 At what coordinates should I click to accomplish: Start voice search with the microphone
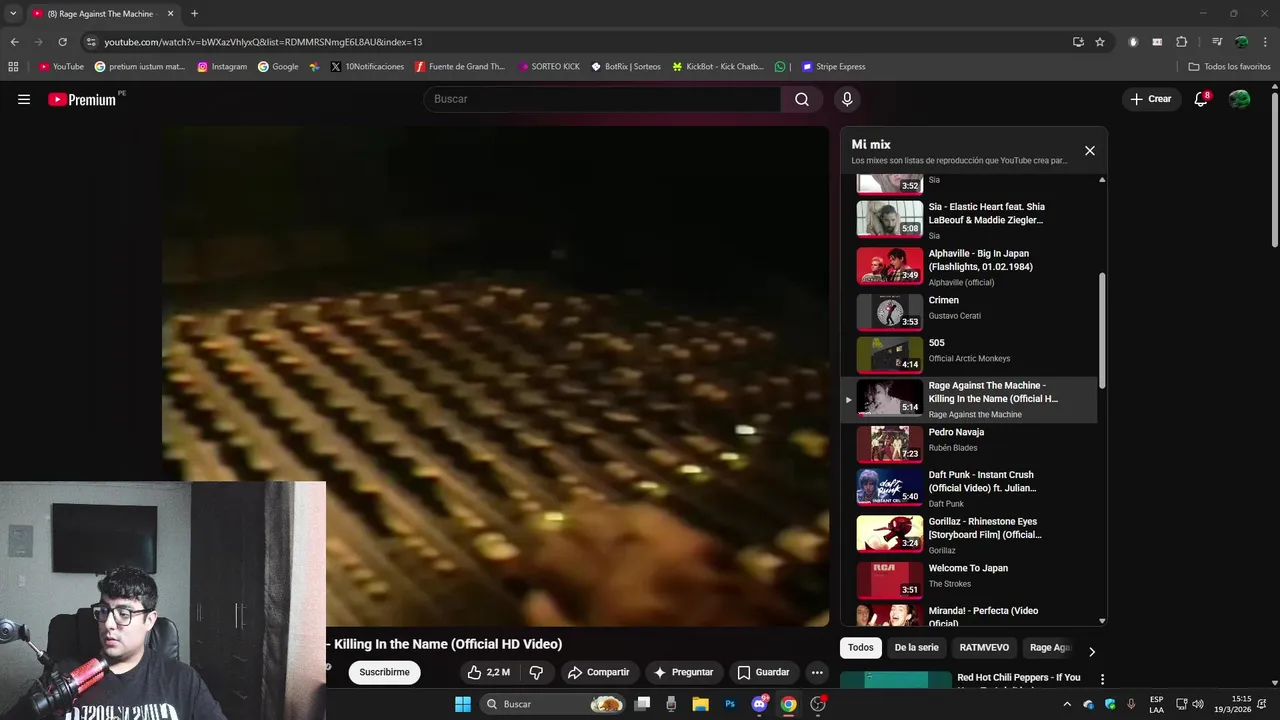pyautogui.click(x=847, y=99)
